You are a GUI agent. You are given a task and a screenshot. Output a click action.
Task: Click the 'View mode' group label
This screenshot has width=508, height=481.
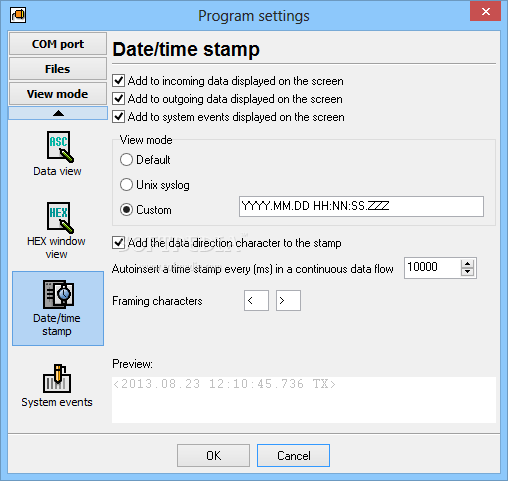point(146,140)
